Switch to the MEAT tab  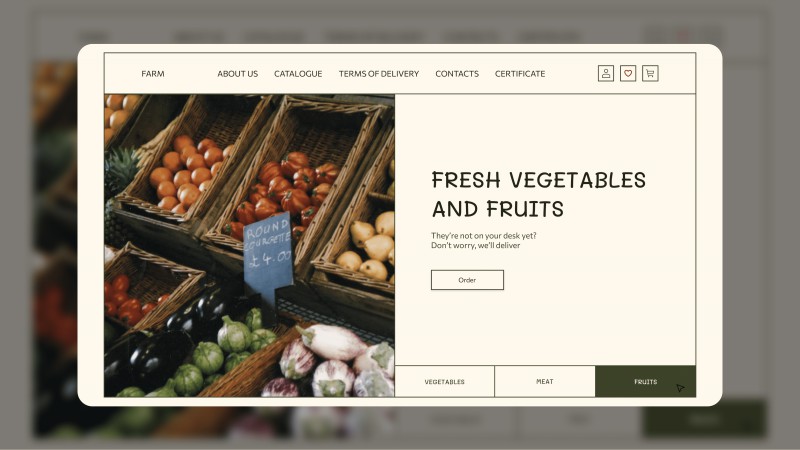pos(544,381)
